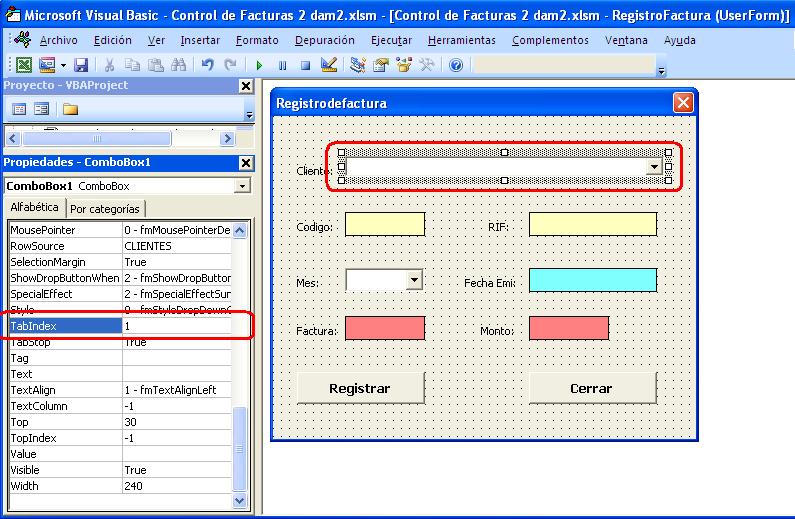
Task: Click the Registrar button on the form
Action: [360, 388]
